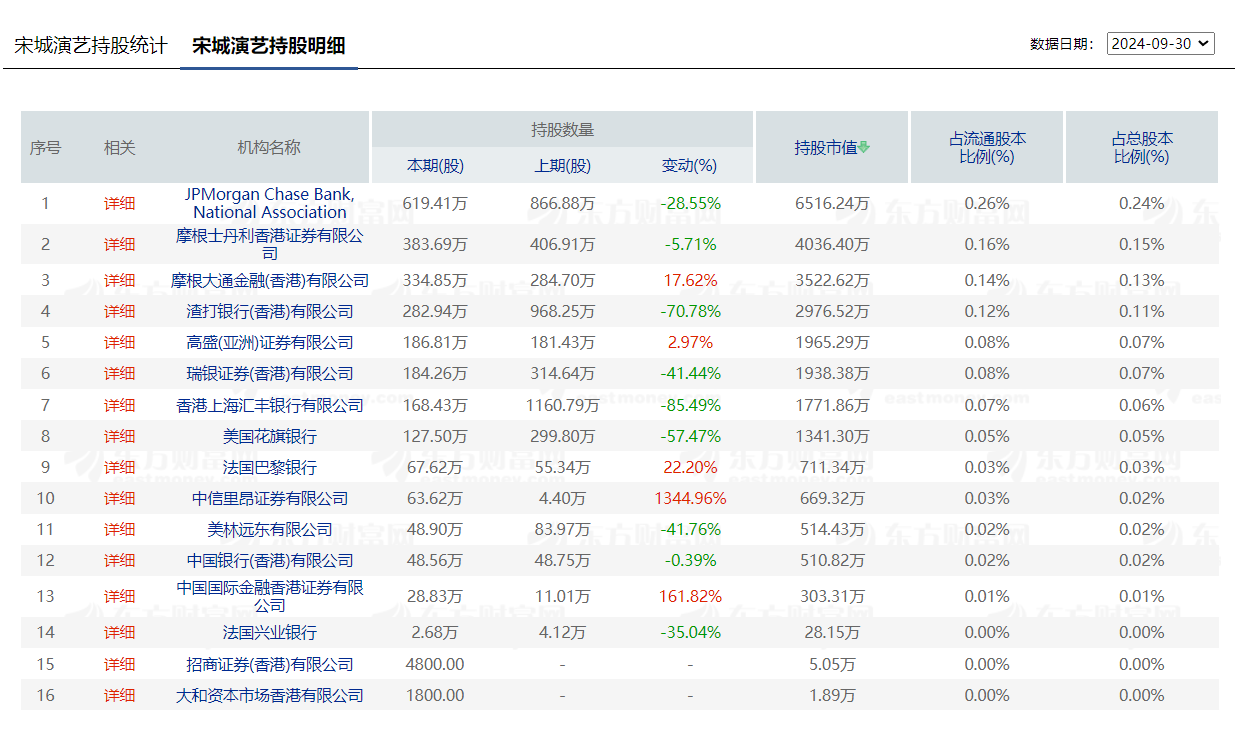Click institution name JPMorgan Chase Bank, National Association
1235x729 pixels.
click(x=270, y=203)
